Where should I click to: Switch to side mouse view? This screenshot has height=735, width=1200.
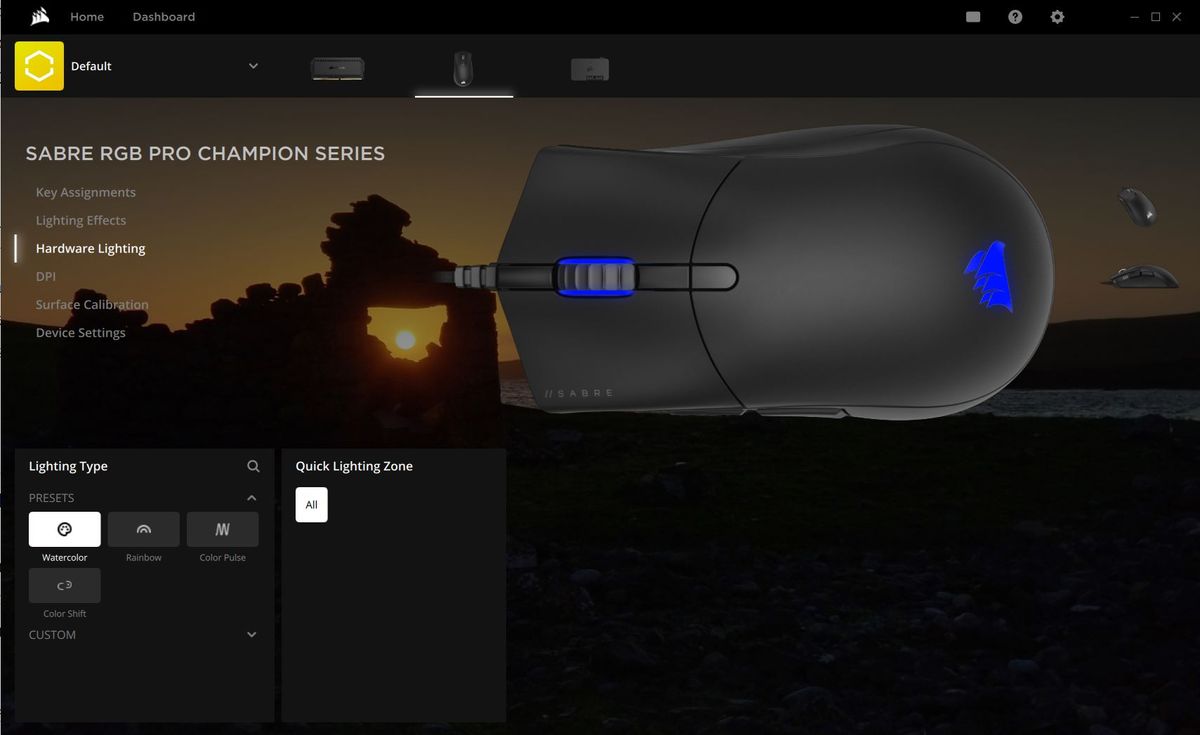click(x=1140, y=276)
